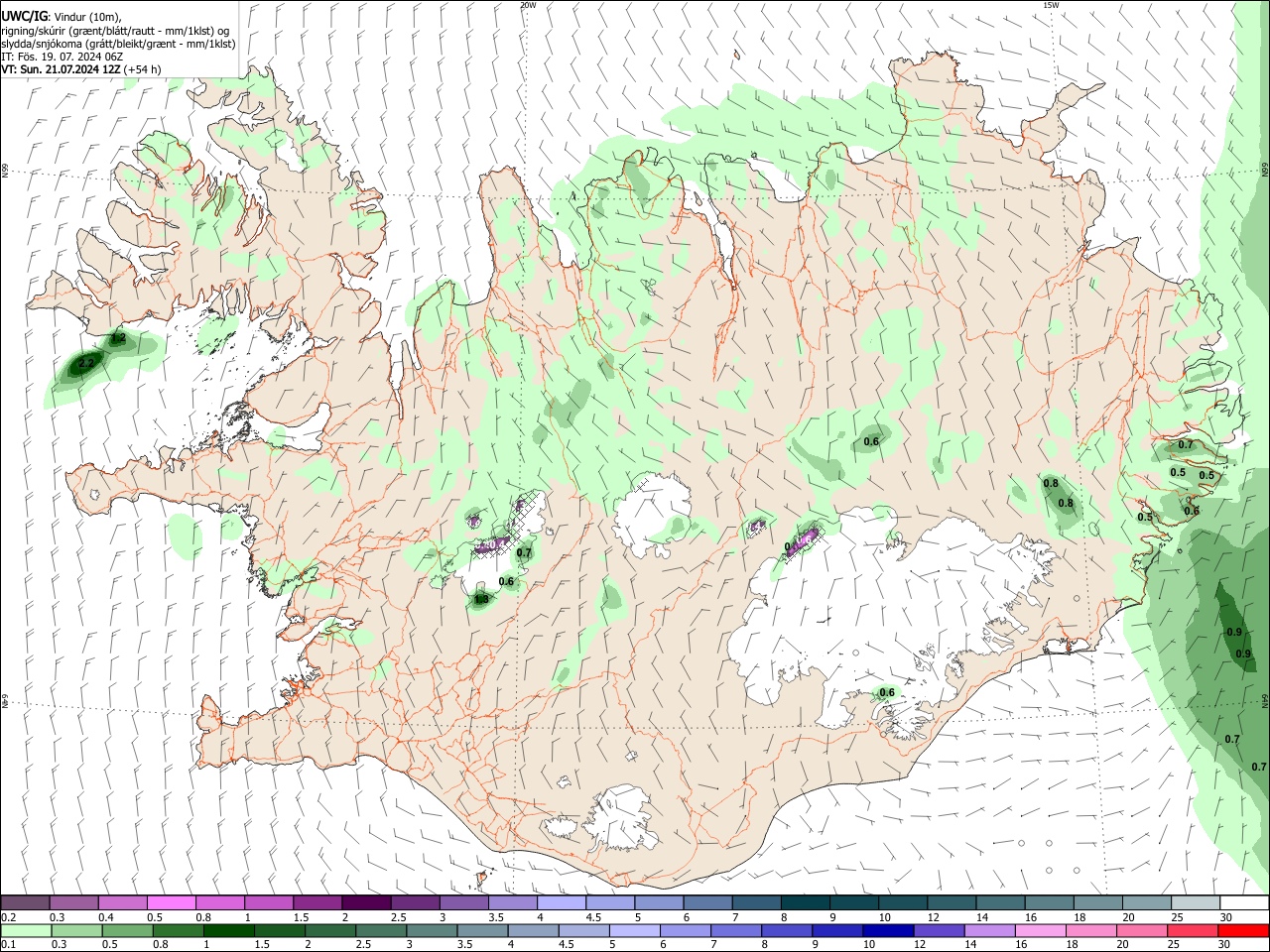The image size is (1270, 952).
Task: Click the rain legend swatch between 25 and 30
Action: point(1193,930)
